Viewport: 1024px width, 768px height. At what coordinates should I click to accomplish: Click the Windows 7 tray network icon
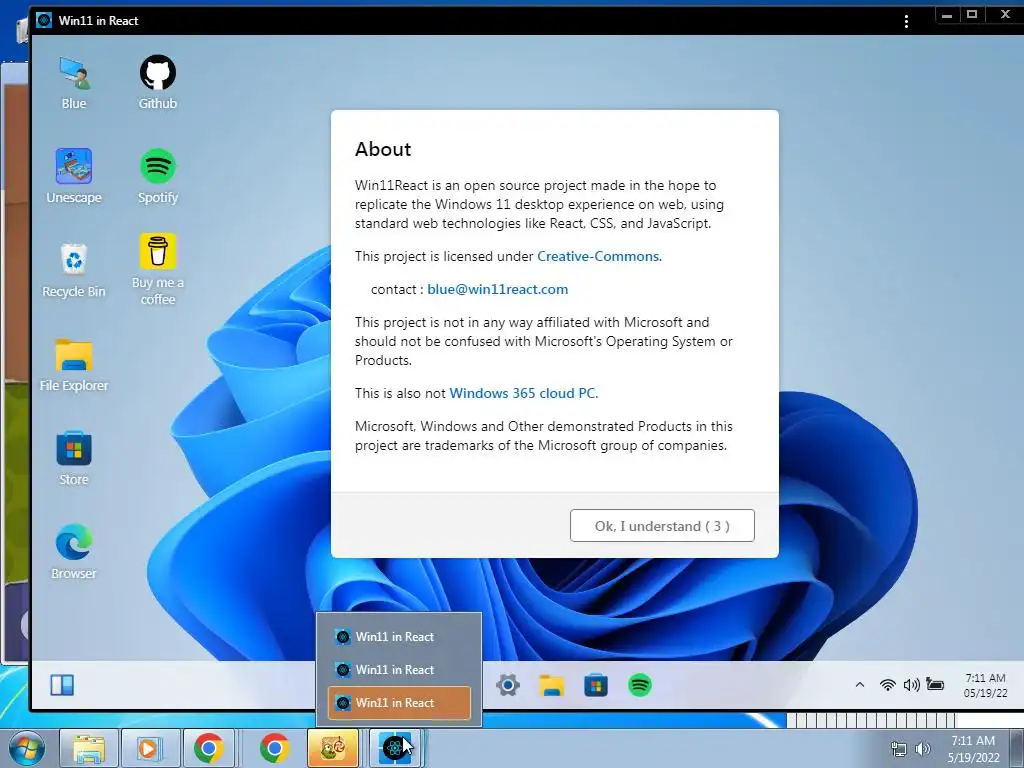899,749
